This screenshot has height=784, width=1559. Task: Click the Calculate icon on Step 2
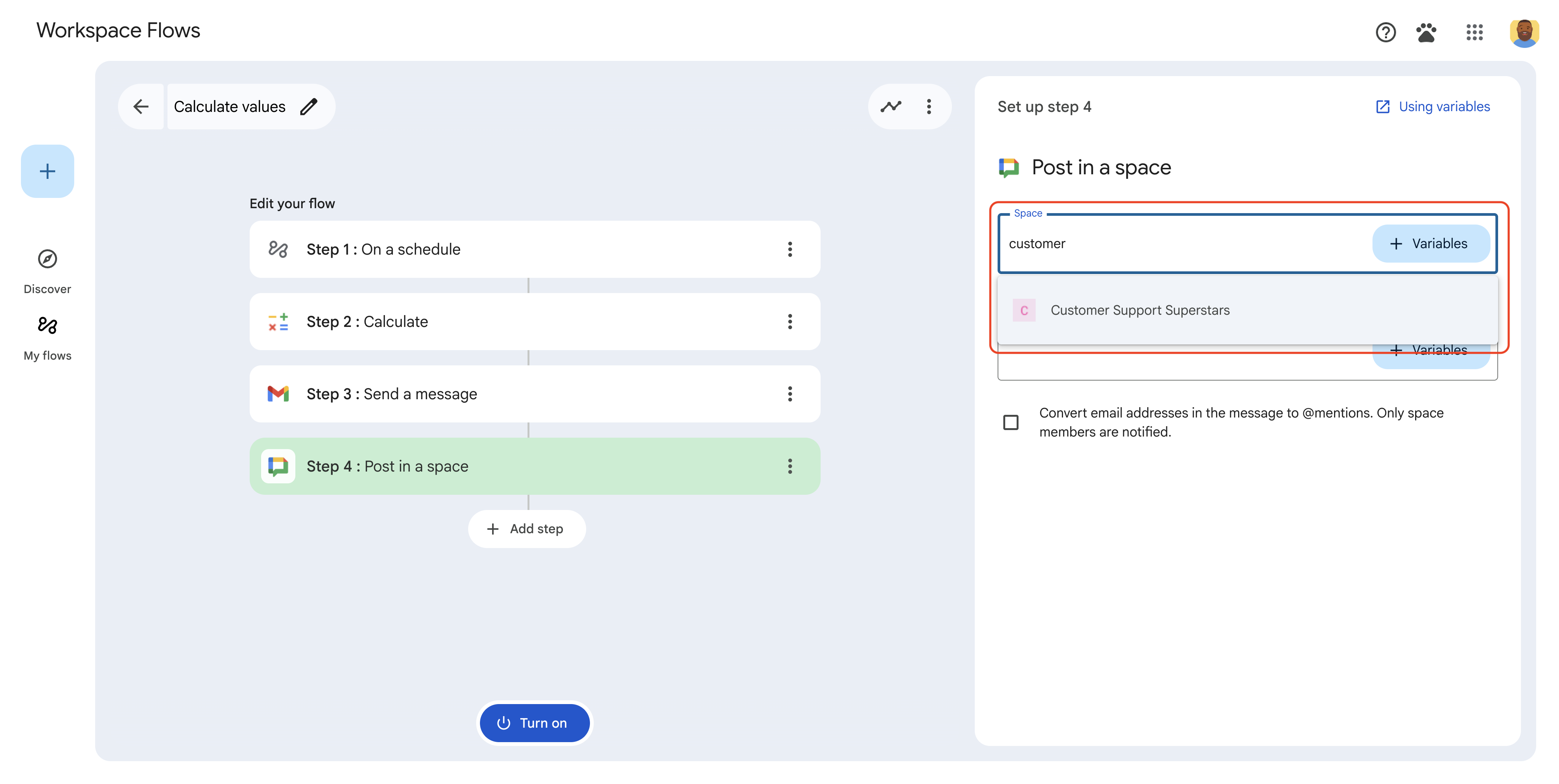pos(278,321)
